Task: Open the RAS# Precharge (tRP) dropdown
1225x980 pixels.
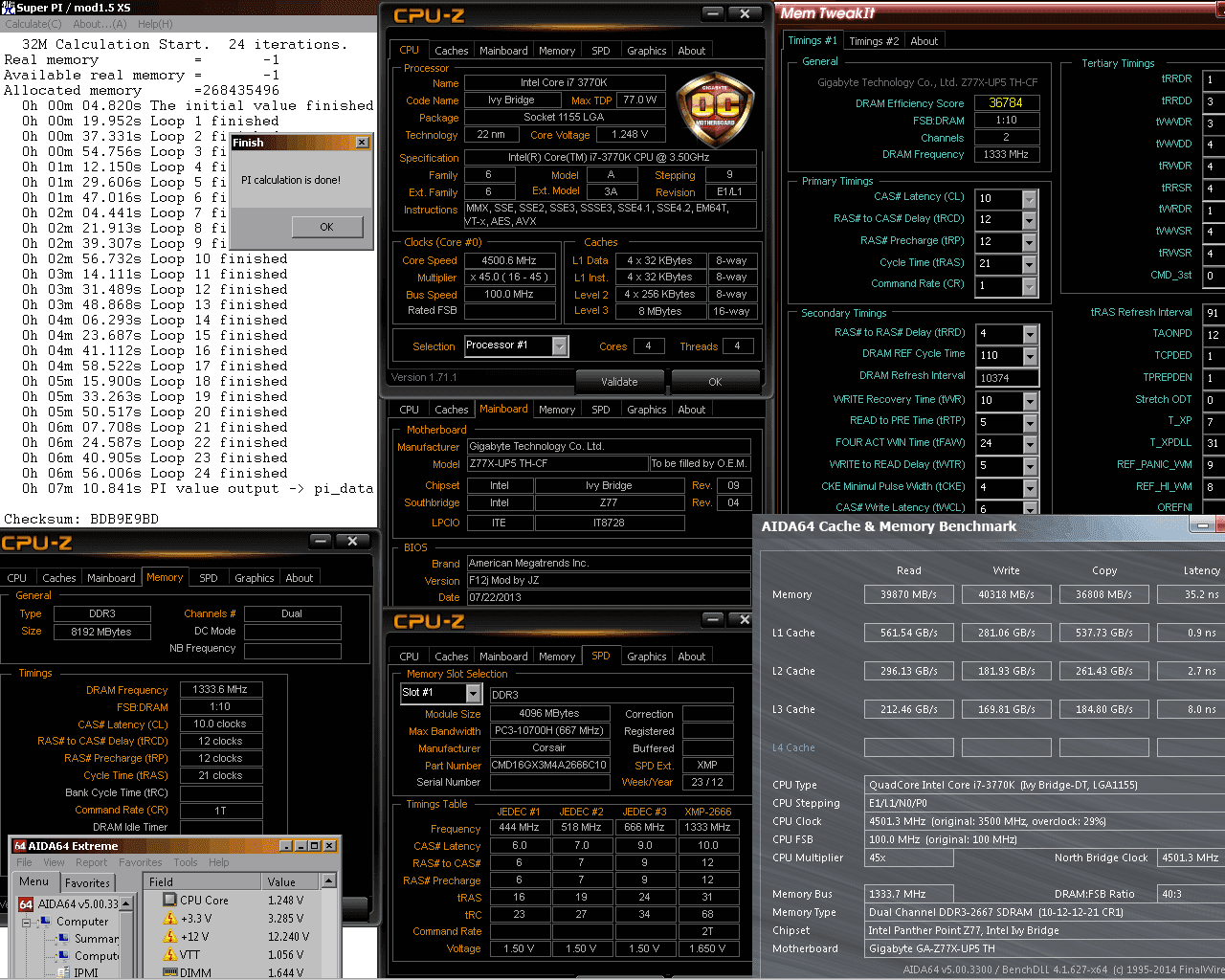Action: [x=1030, y=242]
